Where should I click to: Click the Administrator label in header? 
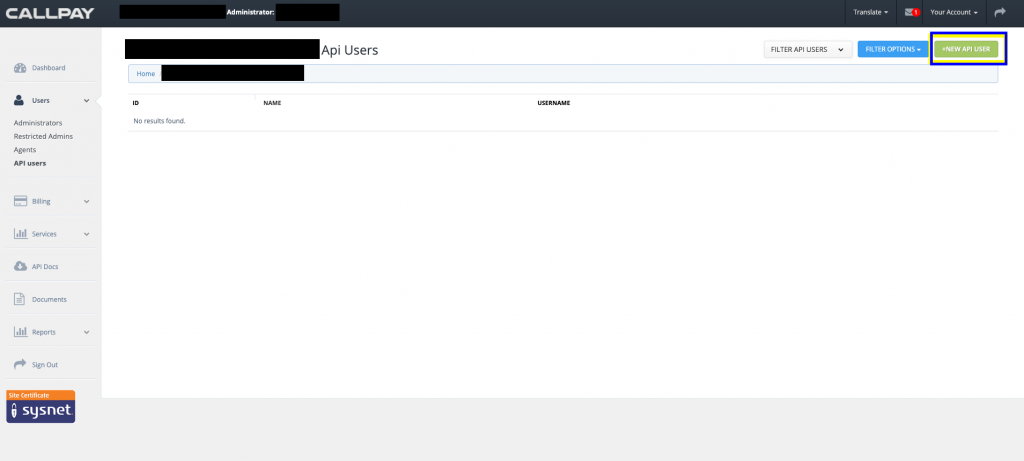[250, 12]
